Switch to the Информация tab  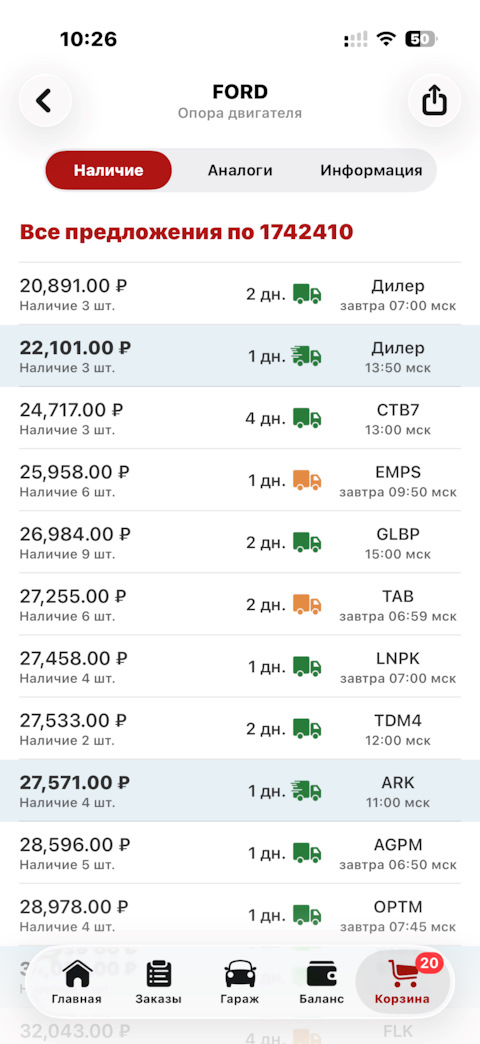click(x=371, y=170)
